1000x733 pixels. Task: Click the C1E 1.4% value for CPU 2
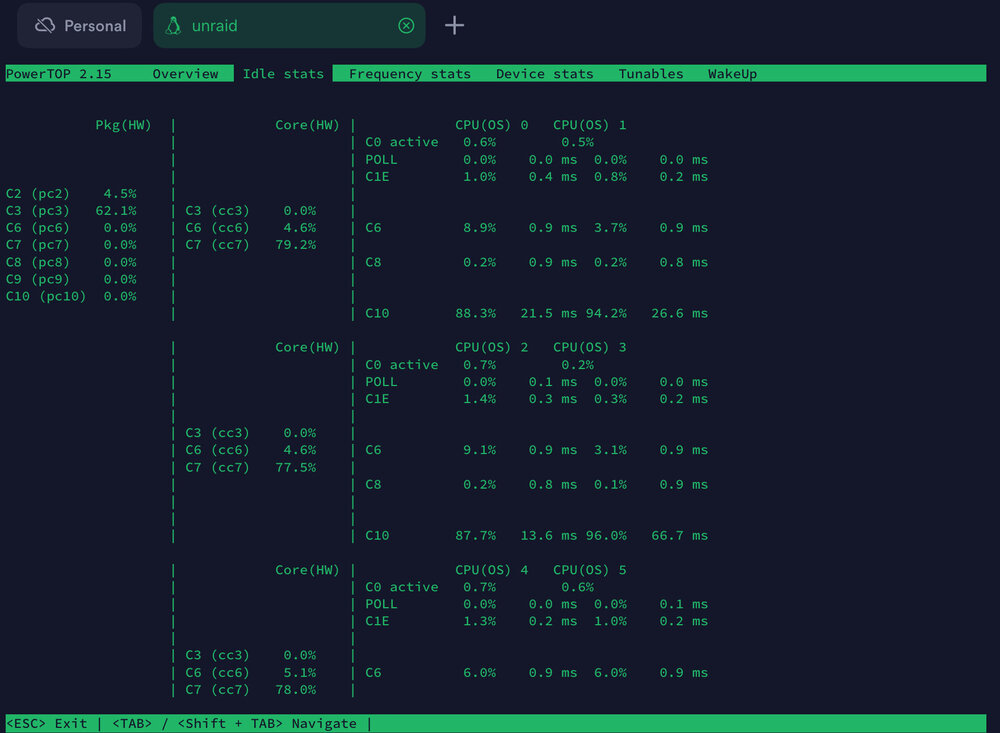coord(479,399)
